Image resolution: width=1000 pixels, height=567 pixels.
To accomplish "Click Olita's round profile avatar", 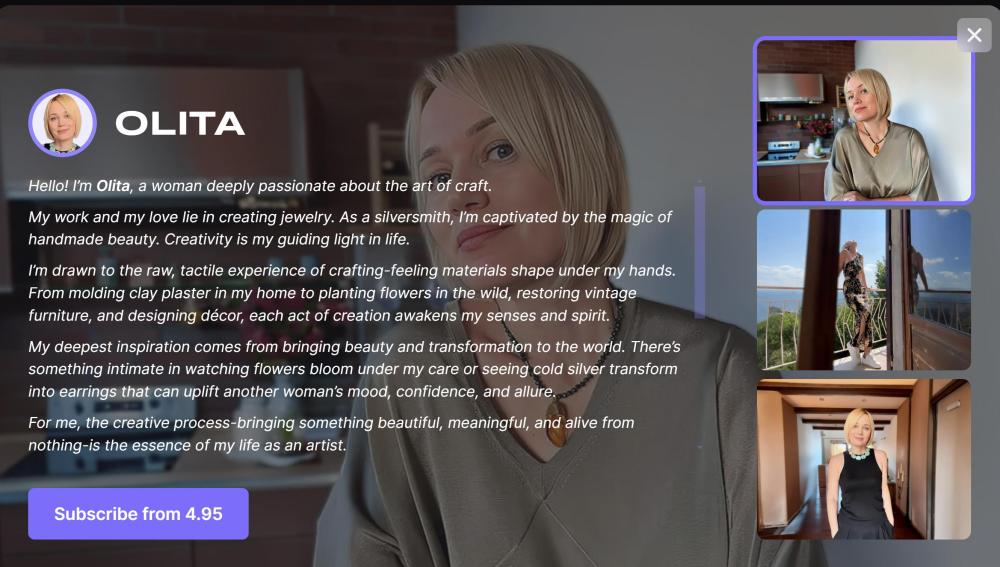I will point(62,123).
